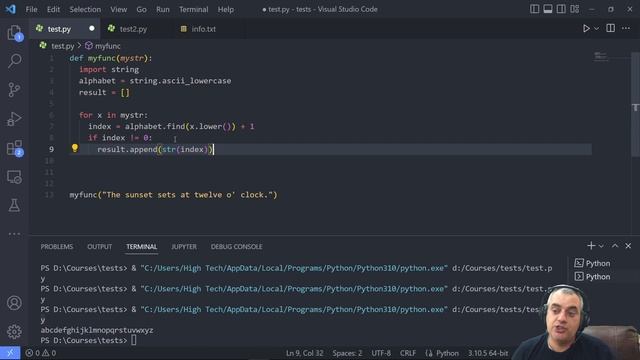Open the Manage gear menu

click(x=14, y=331)
